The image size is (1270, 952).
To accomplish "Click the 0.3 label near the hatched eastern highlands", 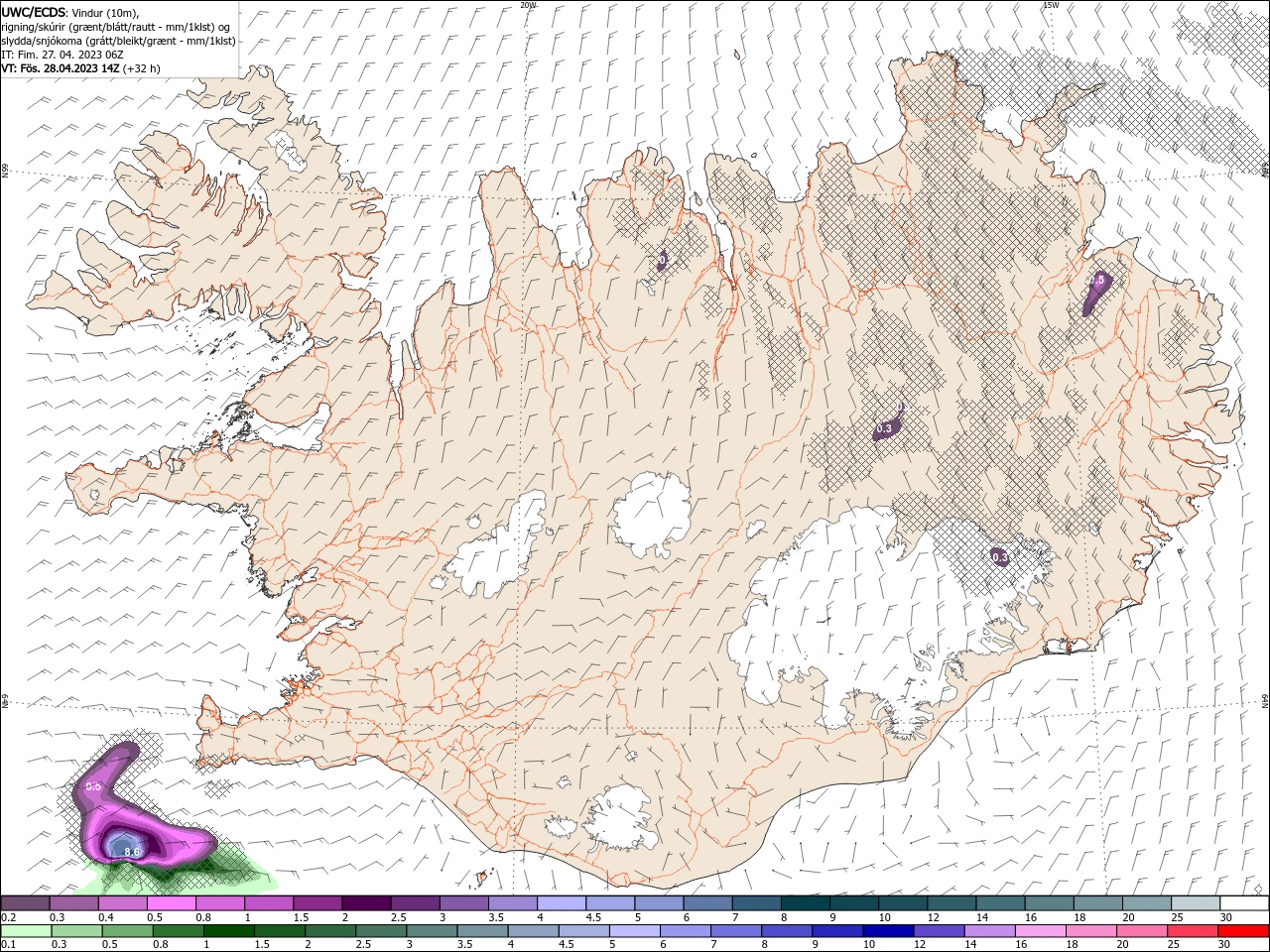I will (884, 427).
